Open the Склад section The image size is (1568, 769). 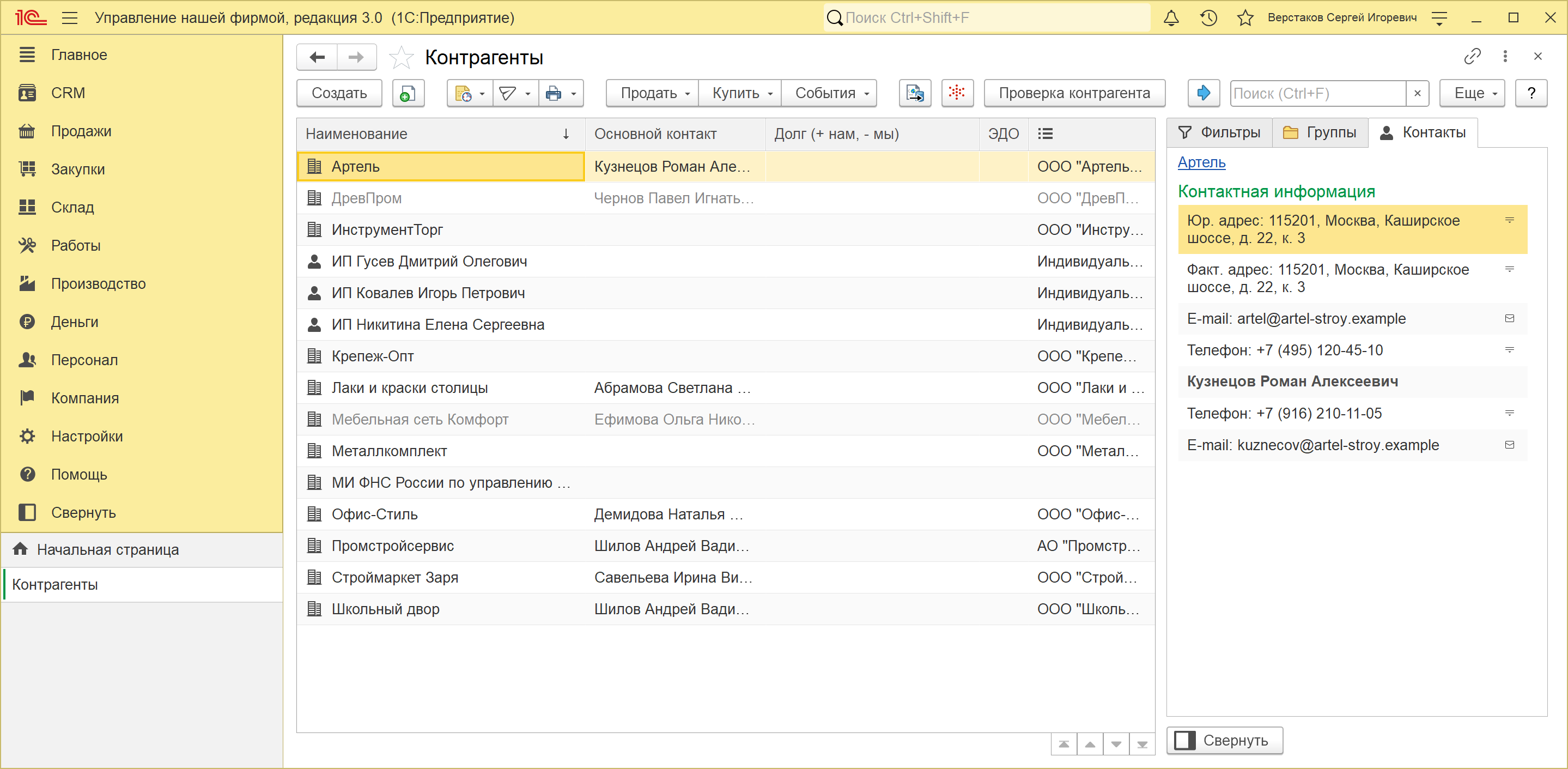pyautogui.click(x=142, y=208)
